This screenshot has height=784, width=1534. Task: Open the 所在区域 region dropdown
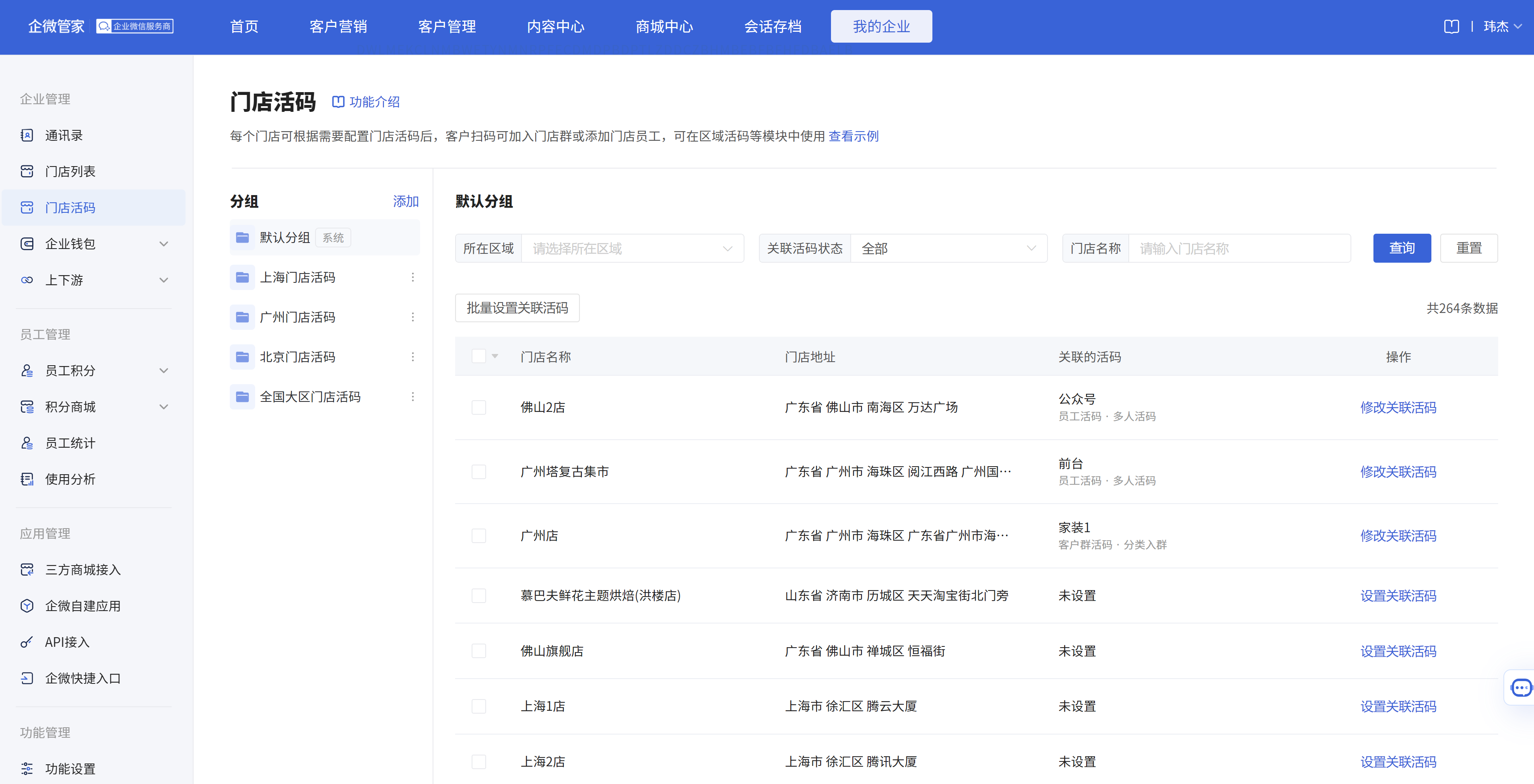click(x=633, y=248)
